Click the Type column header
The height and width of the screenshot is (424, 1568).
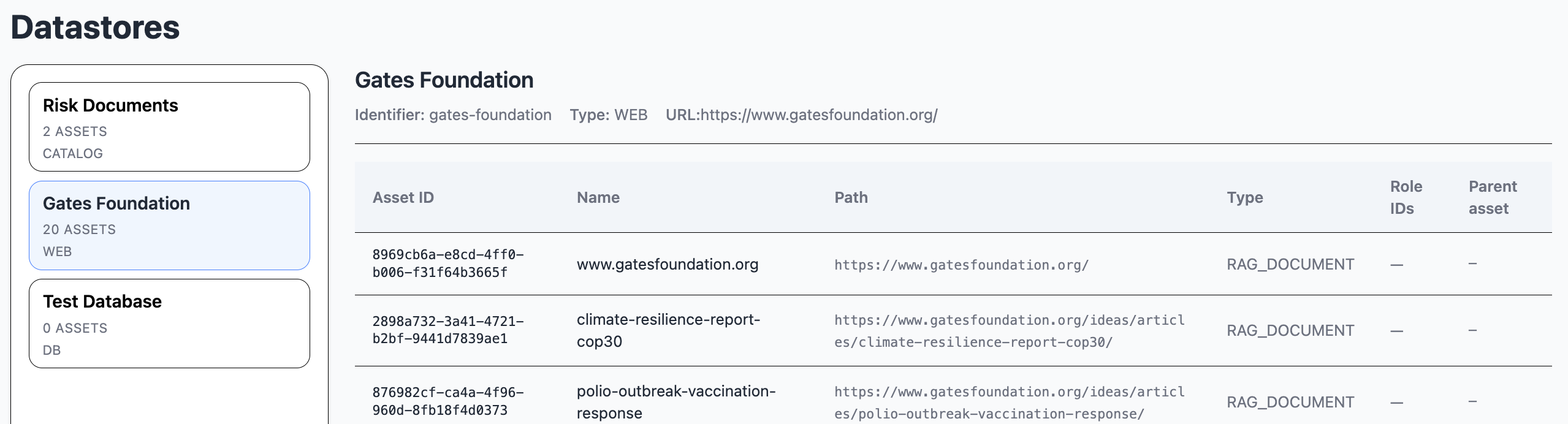point(1245,197)
